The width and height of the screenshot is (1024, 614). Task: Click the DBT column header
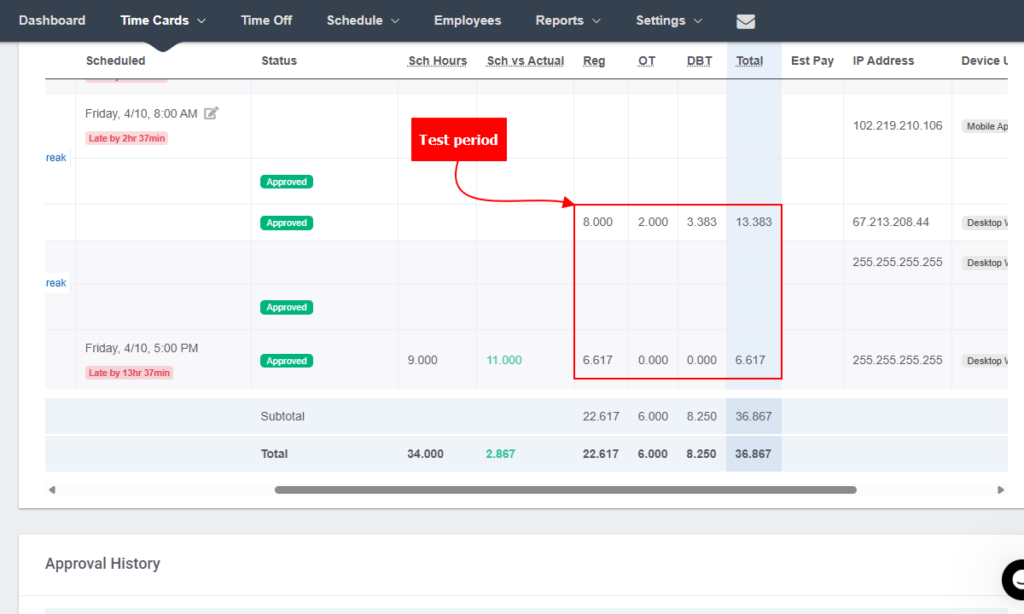[699, 61]
